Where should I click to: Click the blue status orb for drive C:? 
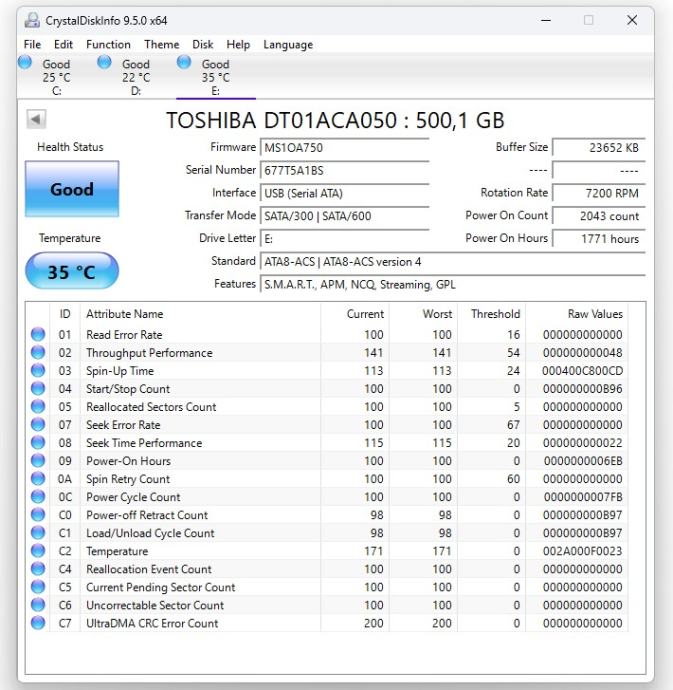point(25,62)
